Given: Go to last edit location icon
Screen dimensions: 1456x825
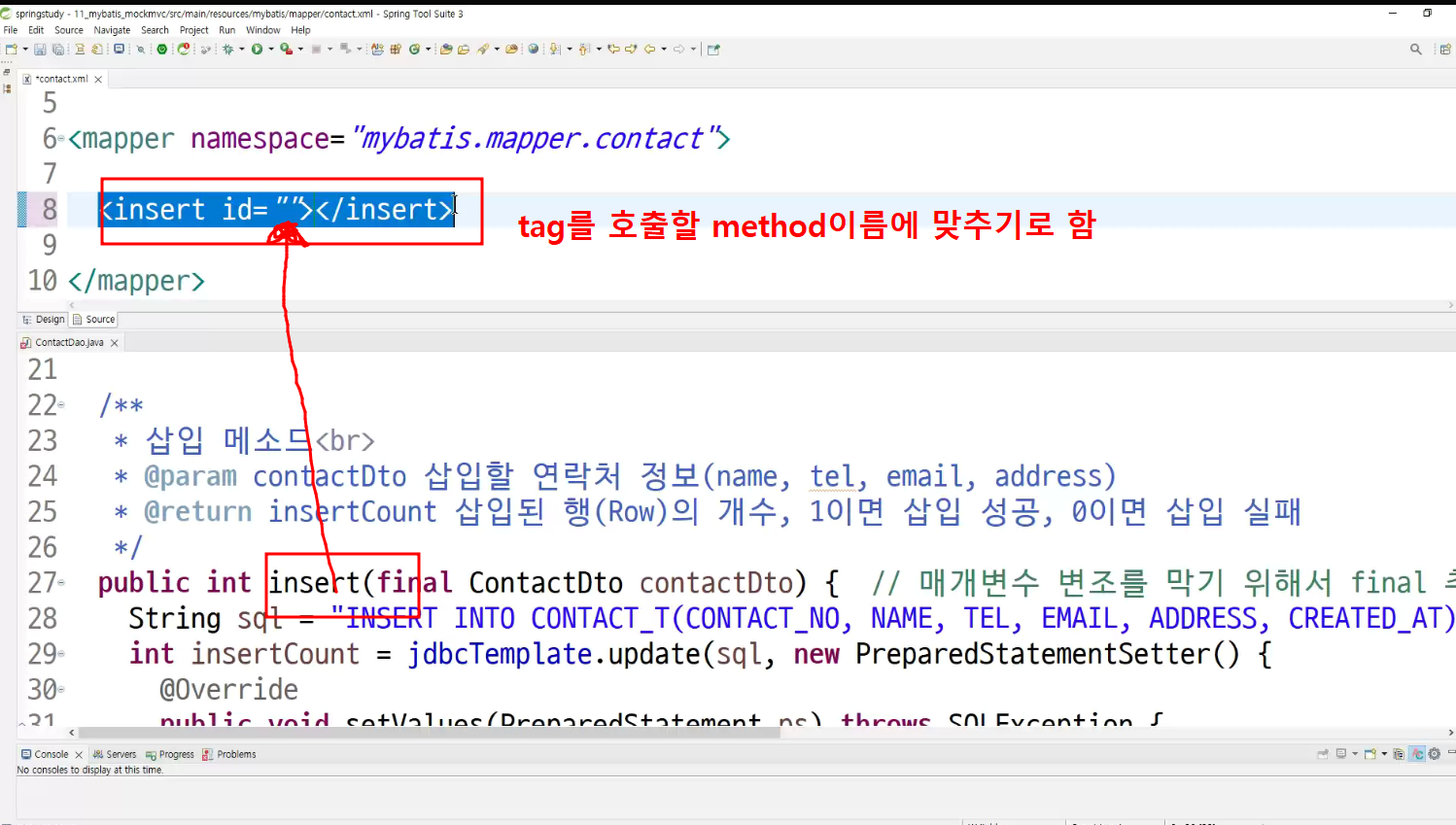Looking at the screenshot, I should (x=613, y=49).
